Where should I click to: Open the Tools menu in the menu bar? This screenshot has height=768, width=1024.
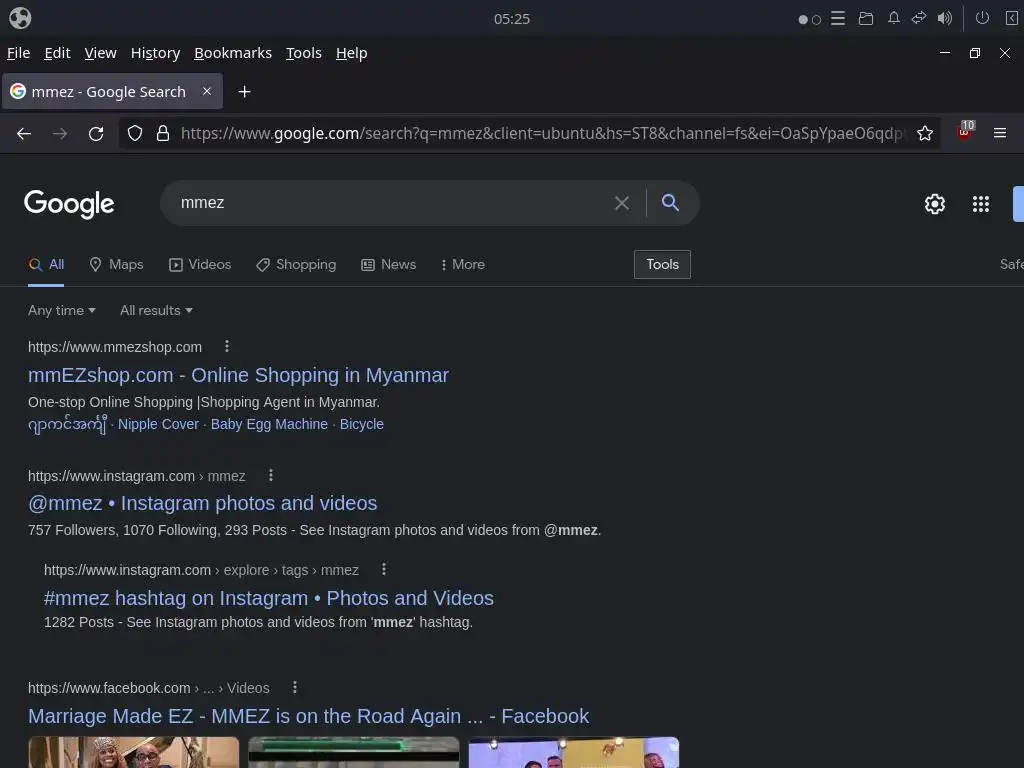(304, 53)
